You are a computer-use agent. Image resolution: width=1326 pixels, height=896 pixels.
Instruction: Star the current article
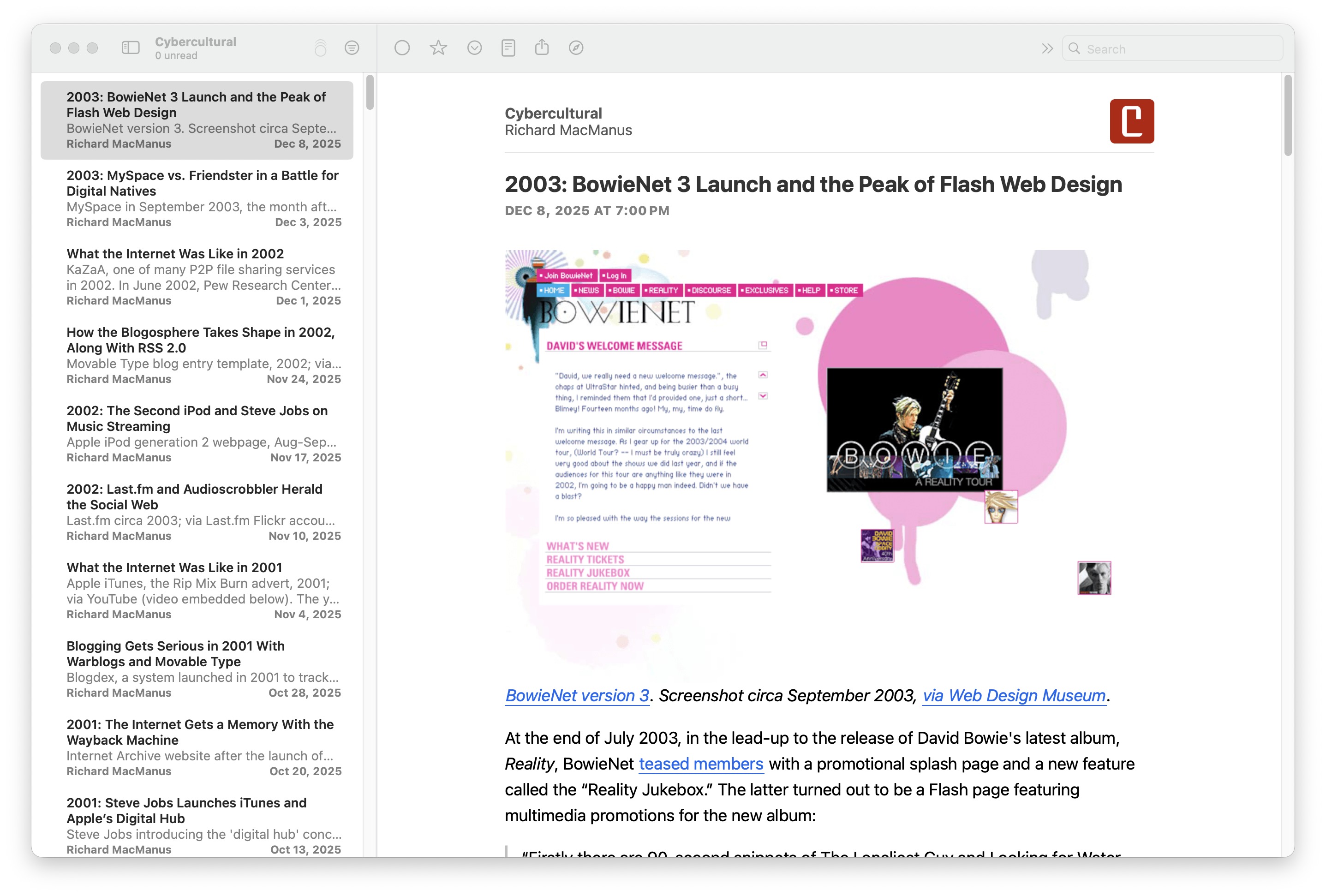(438, 48)
